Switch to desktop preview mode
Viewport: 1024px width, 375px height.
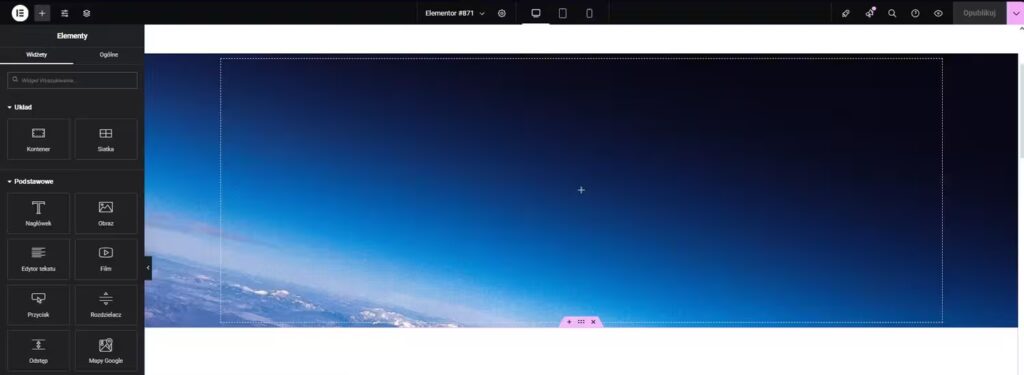click(536, 13)
